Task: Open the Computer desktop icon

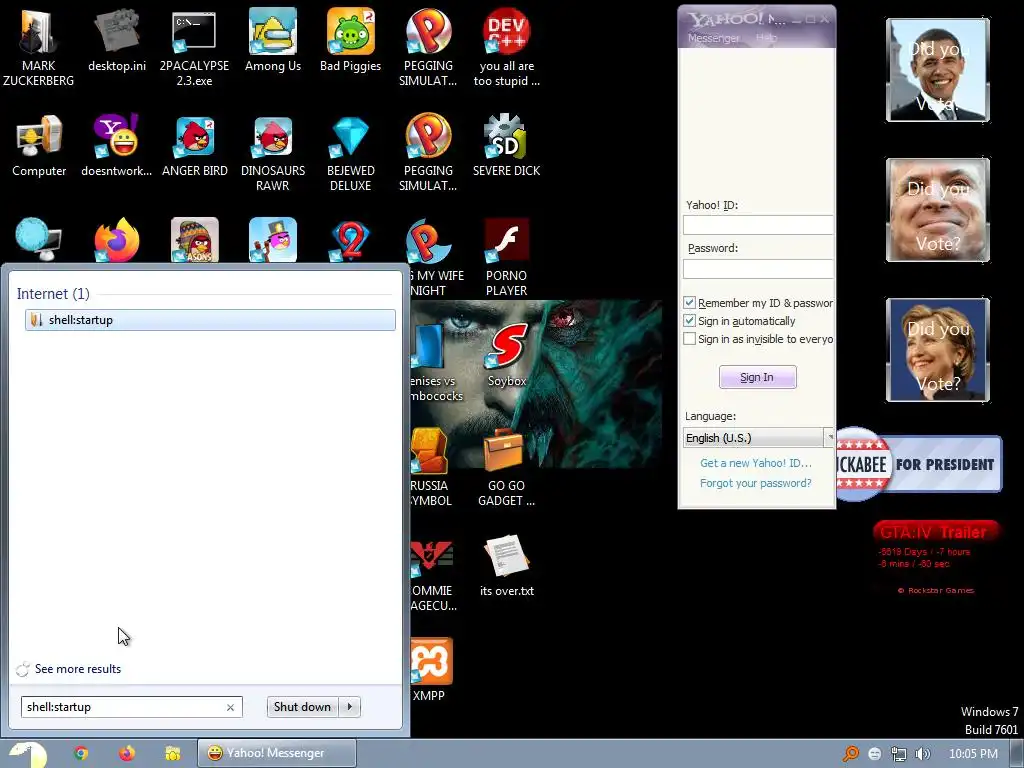Action: click(x=39, y=145)
